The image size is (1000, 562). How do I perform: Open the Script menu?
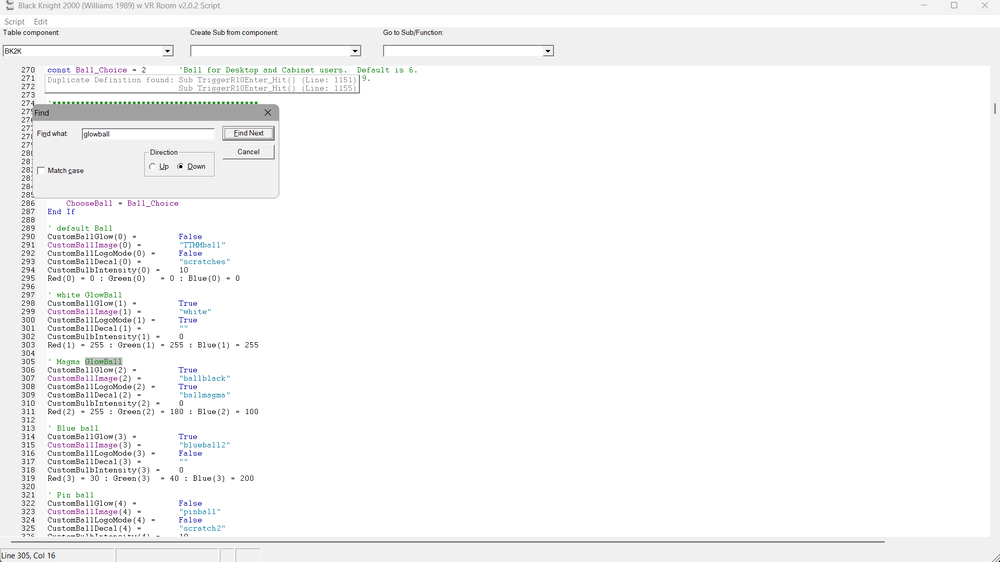click(x=14, y=22)
